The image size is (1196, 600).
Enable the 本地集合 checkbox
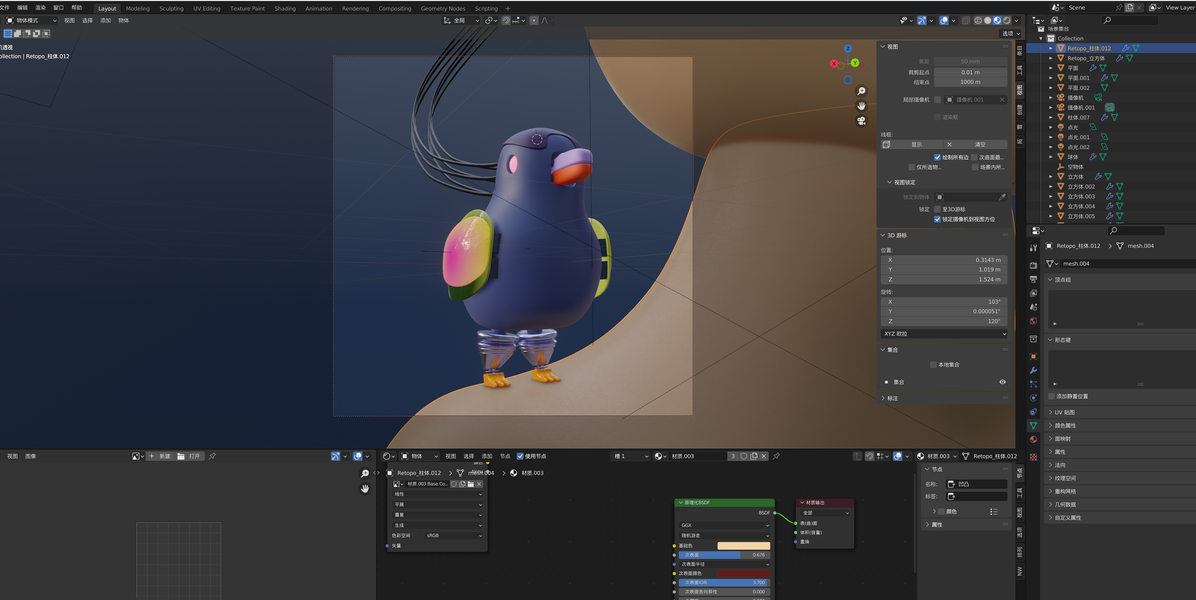(x=933, y=364)
